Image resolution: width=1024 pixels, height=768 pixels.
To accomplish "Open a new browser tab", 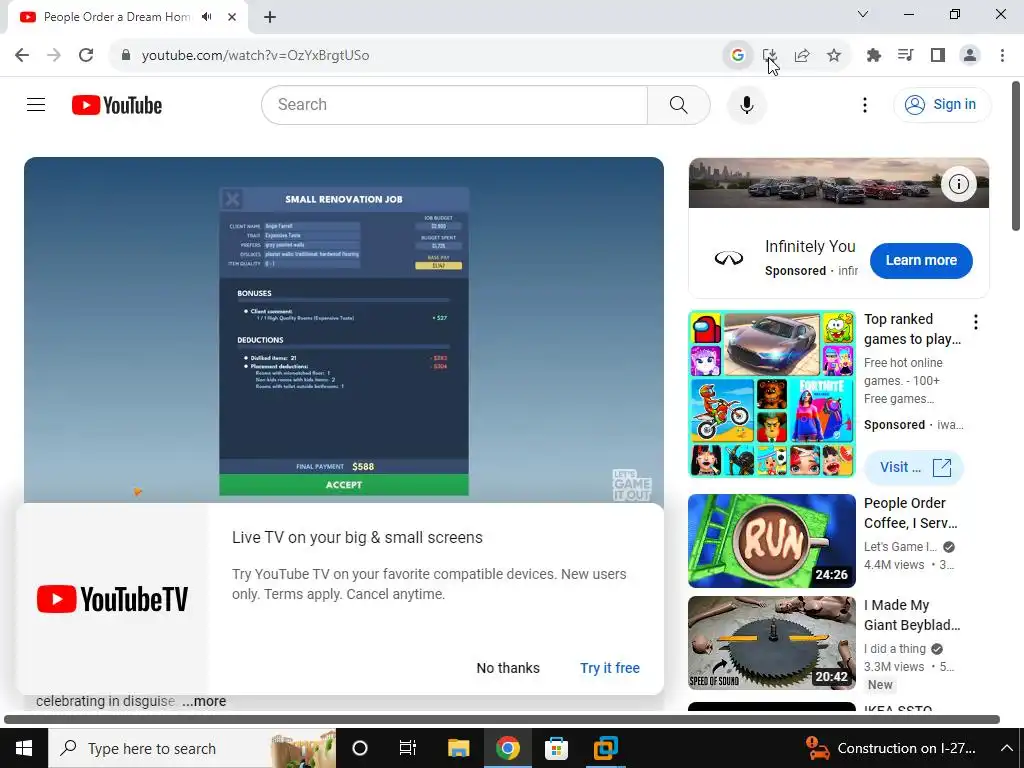I will [x=270, y=17].
